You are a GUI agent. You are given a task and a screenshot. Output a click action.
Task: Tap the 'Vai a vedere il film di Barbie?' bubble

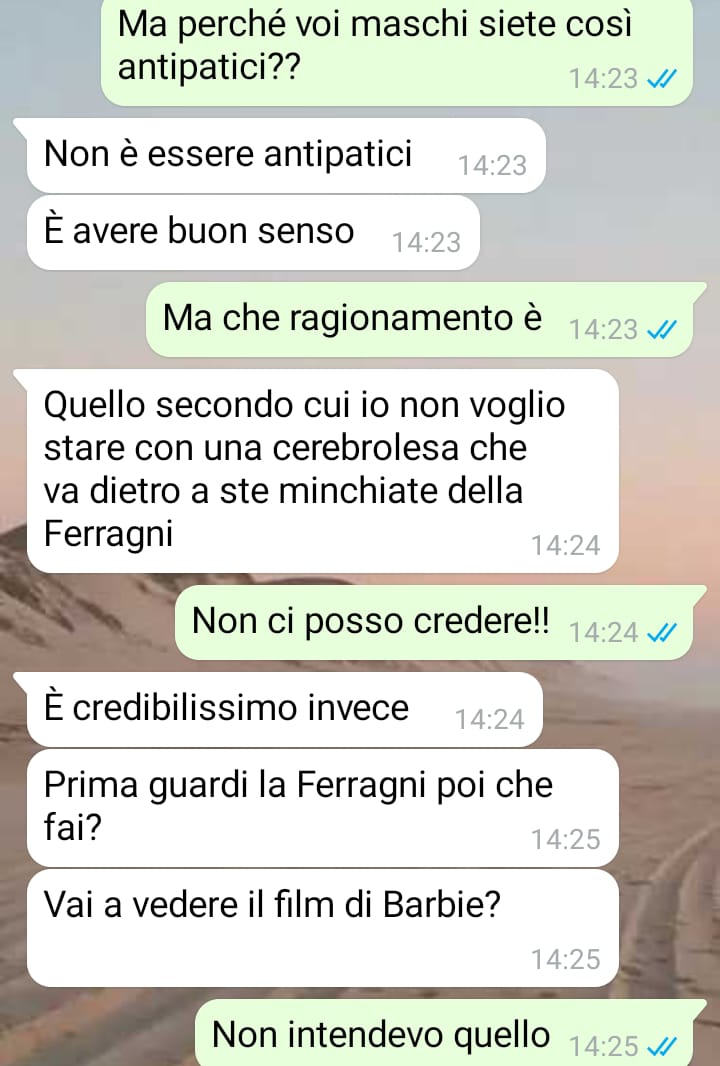(322, 928)
